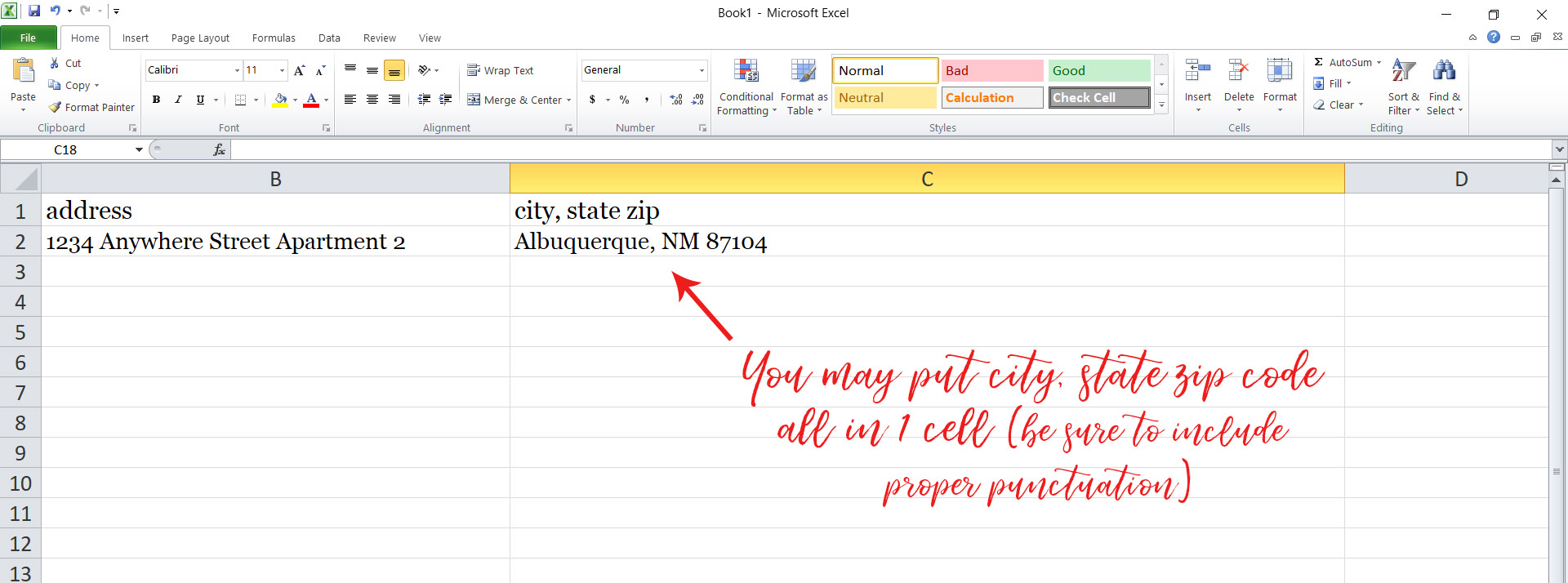Toggle Underline formatting

pos(200,100)
